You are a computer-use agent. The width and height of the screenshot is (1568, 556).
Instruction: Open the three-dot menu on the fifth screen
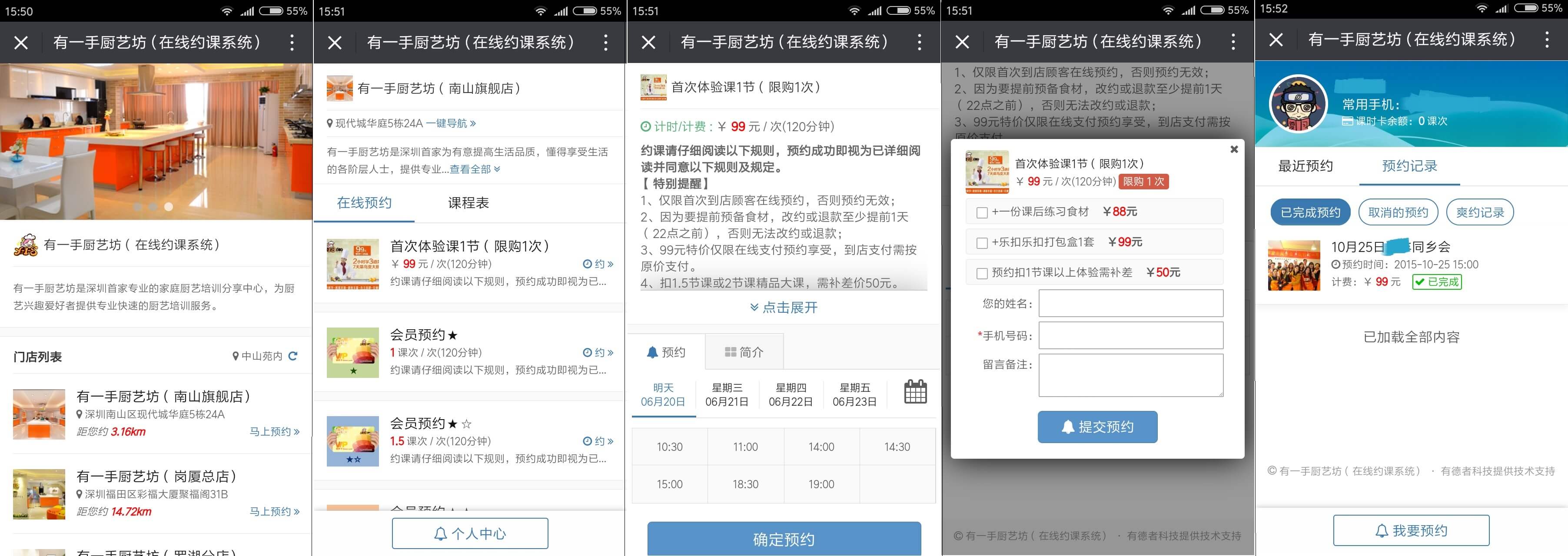tap(1547, 40)
